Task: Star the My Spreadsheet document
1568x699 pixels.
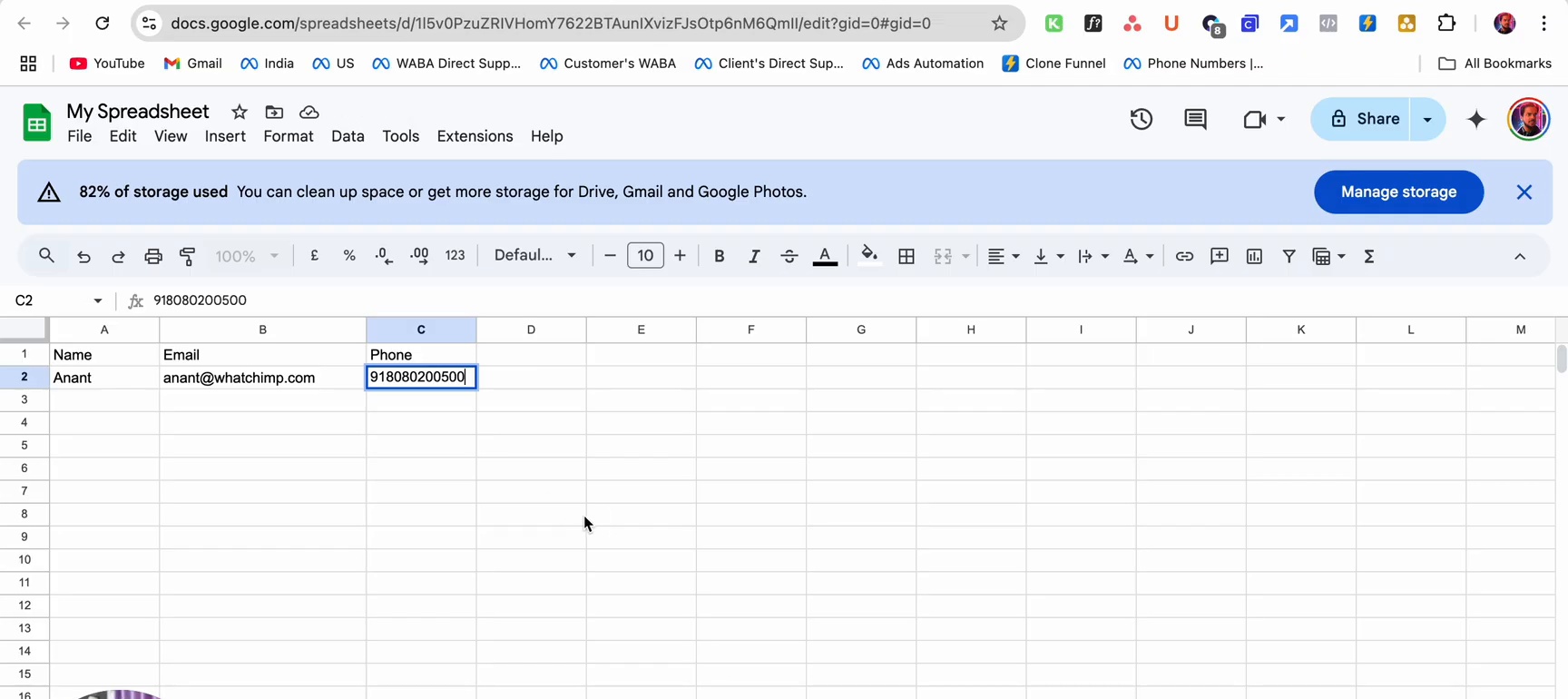Action: point(240,112)
